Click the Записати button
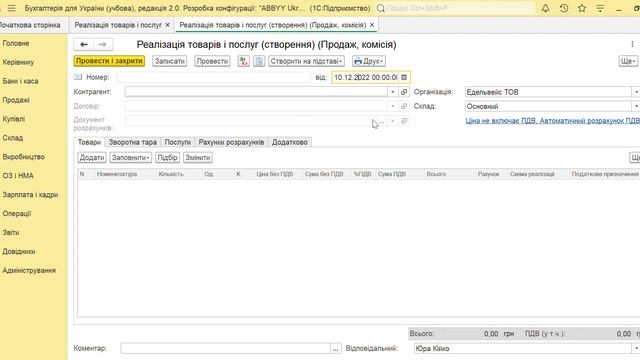640x360 pixels. point(169,61)
